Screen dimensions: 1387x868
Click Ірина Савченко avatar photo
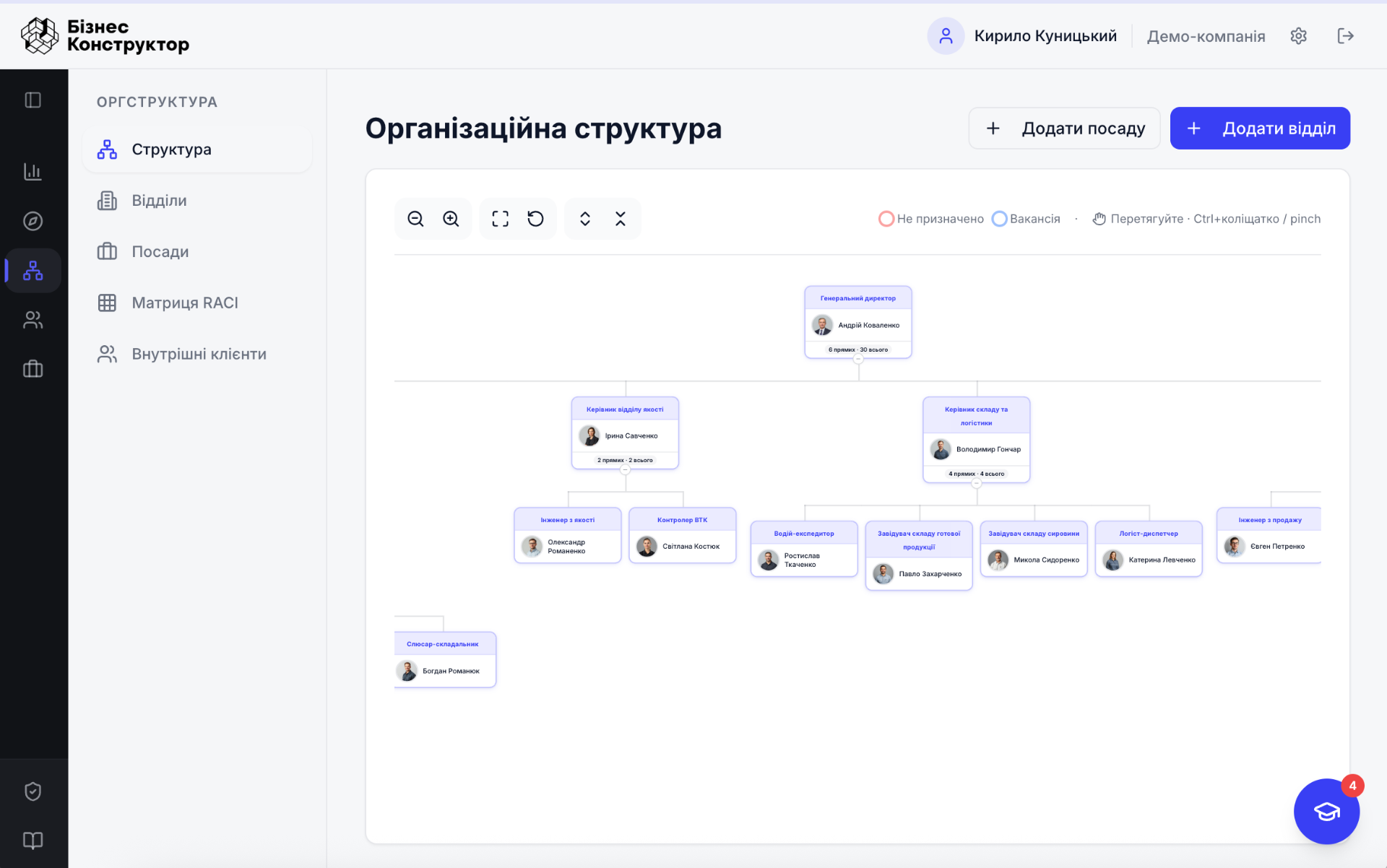point(589,435)
